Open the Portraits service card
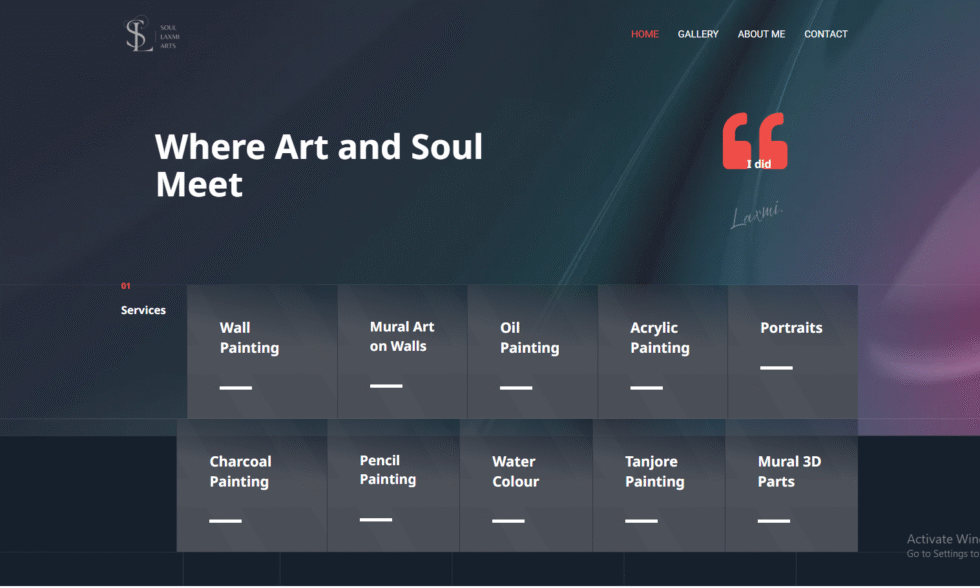This screenshot has width=980, height=588. (792, 352)
